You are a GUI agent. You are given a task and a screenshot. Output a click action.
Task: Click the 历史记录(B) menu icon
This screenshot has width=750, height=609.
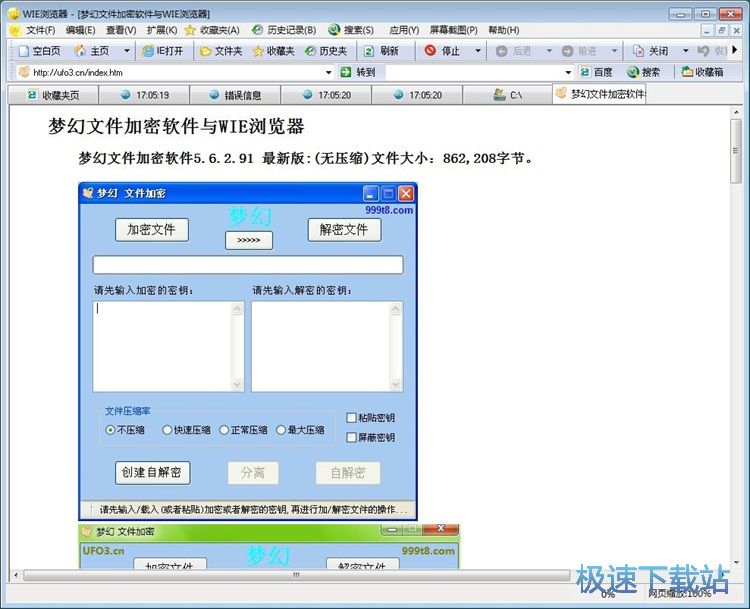tap(257, 30)
